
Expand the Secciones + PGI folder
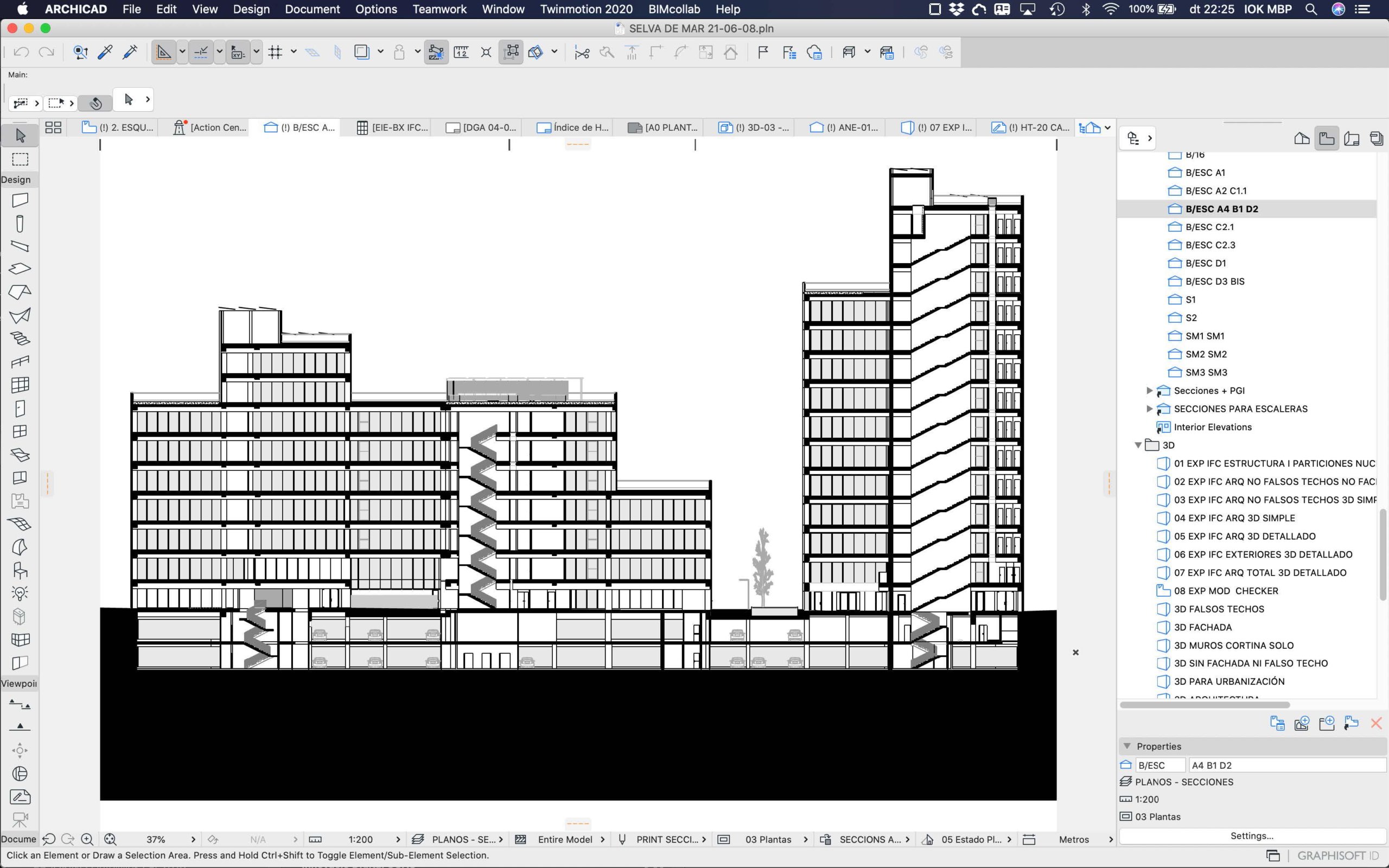click(1149, 391)
